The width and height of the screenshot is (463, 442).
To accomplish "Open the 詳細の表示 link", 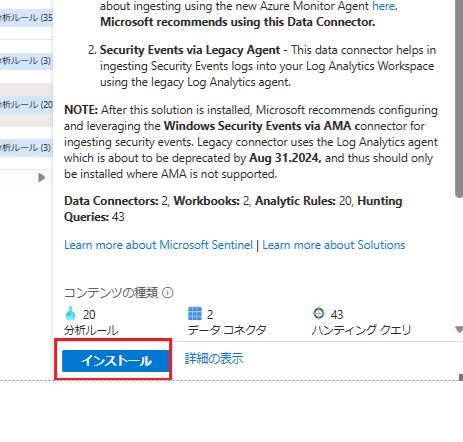I will click(x=214, y=359).
